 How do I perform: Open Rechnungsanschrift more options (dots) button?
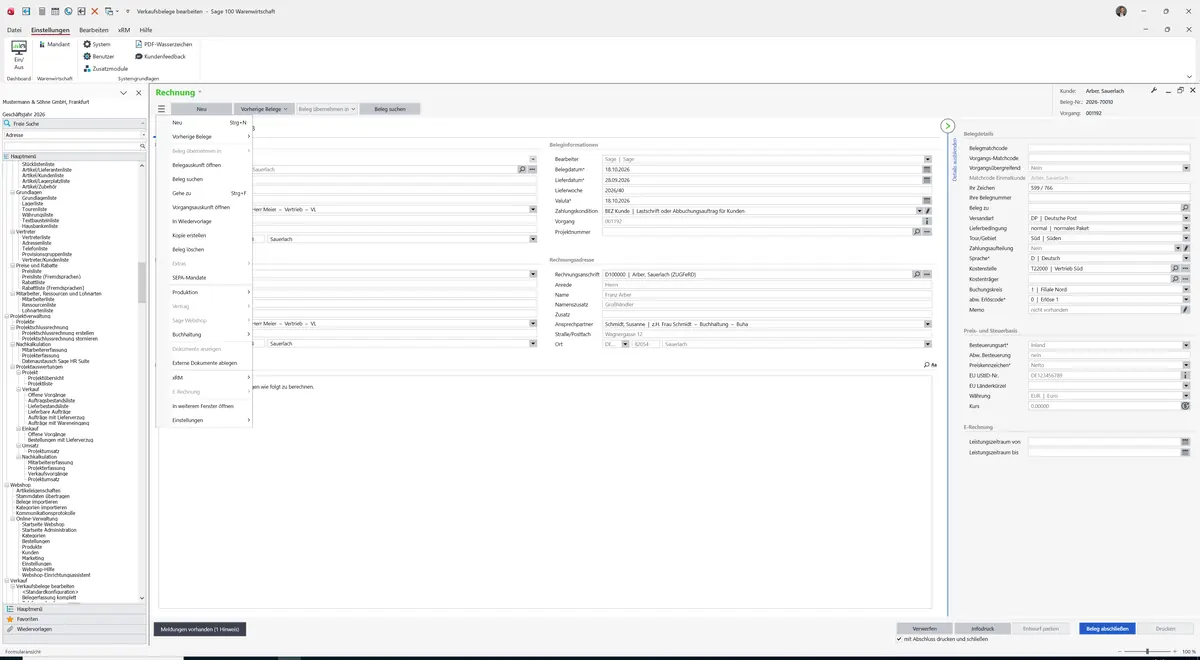coord(927,274)
